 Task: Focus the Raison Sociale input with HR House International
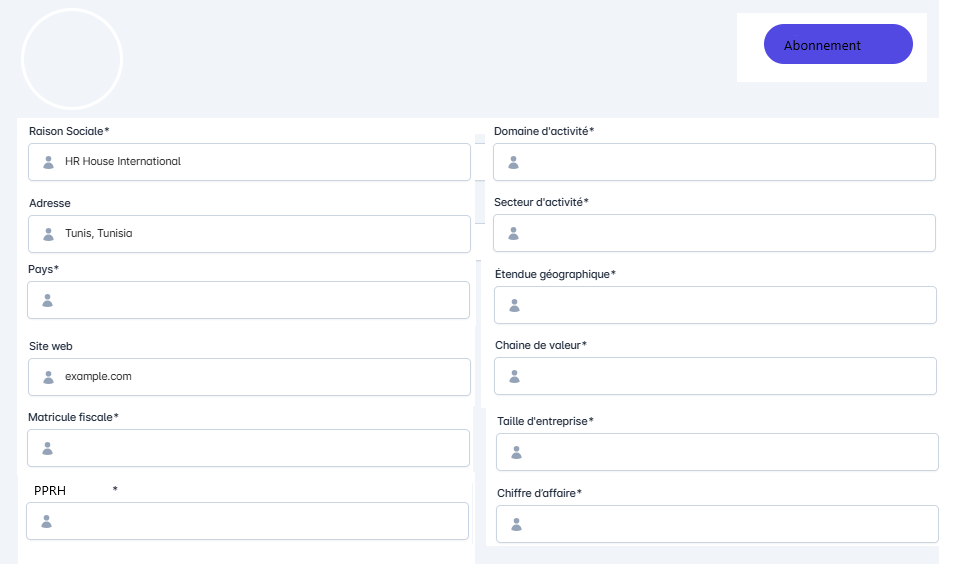(260, 162)
